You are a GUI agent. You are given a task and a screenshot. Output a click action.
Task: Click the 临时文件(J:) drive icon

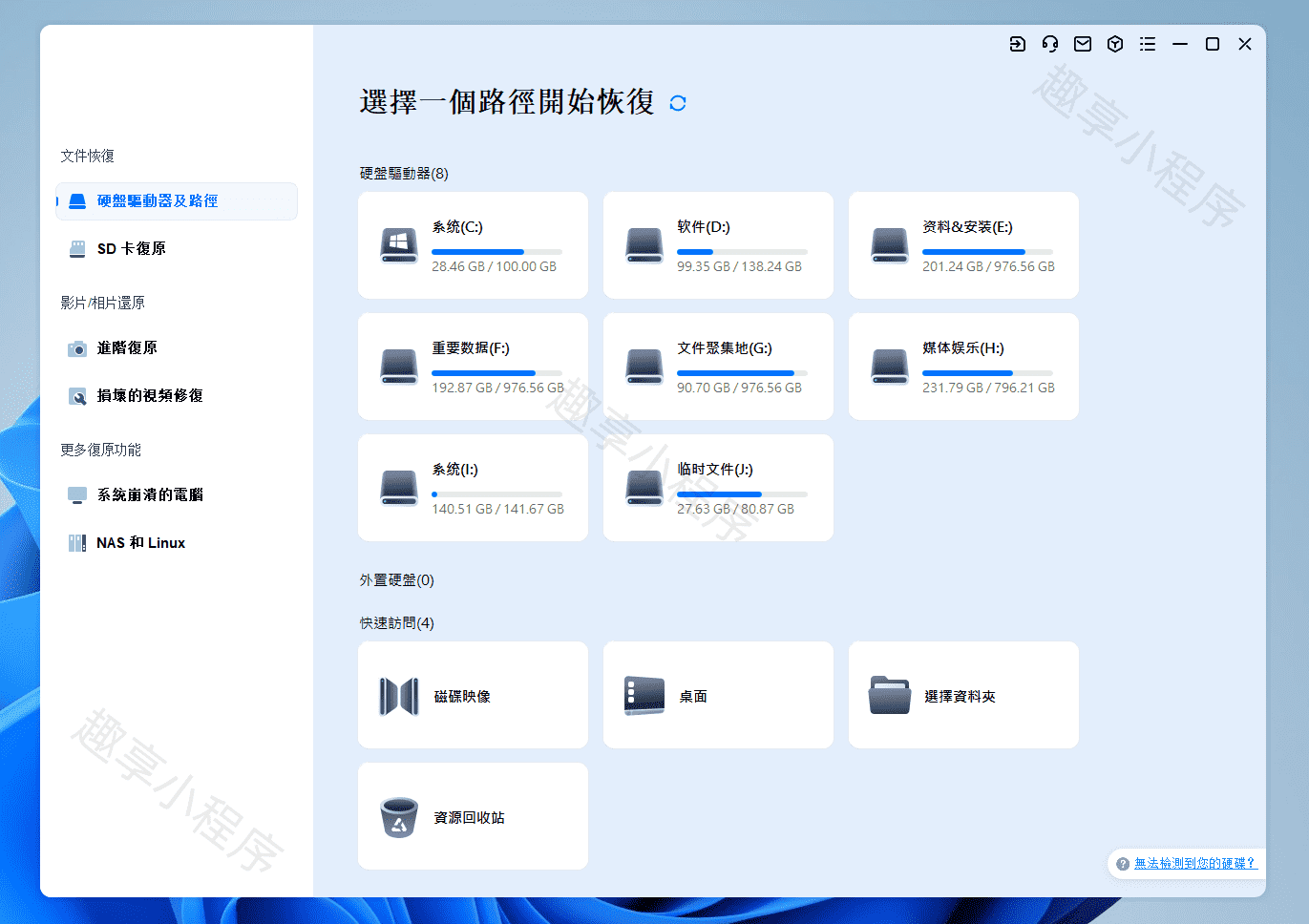click(644, 488)
